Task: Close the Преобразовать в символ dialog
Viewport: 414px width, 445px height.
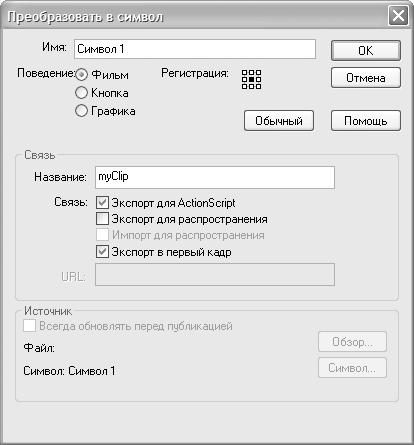Action: [398, 16]
